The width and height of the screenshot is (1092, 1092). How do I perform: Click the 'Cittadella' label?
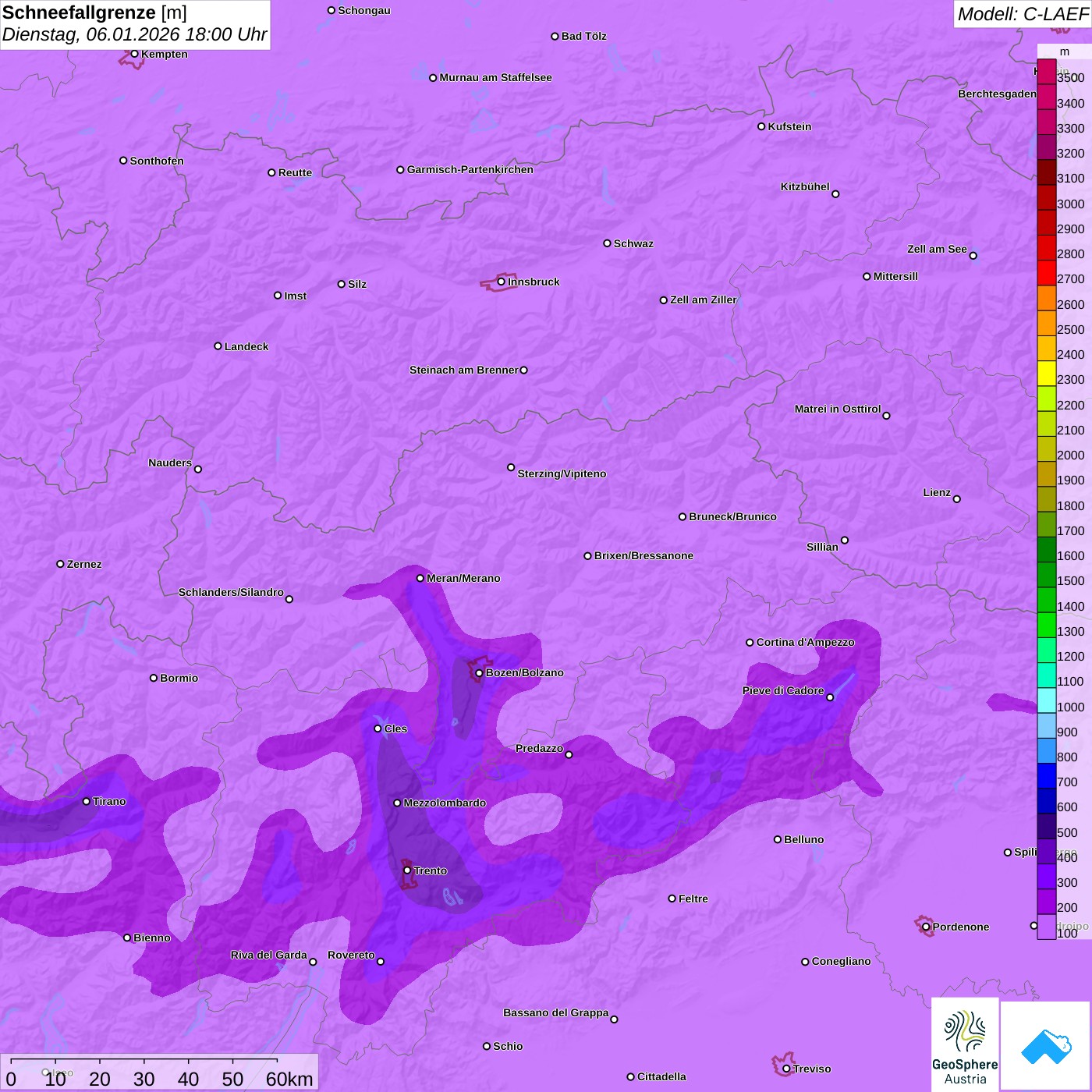[x=661, y=1076]
